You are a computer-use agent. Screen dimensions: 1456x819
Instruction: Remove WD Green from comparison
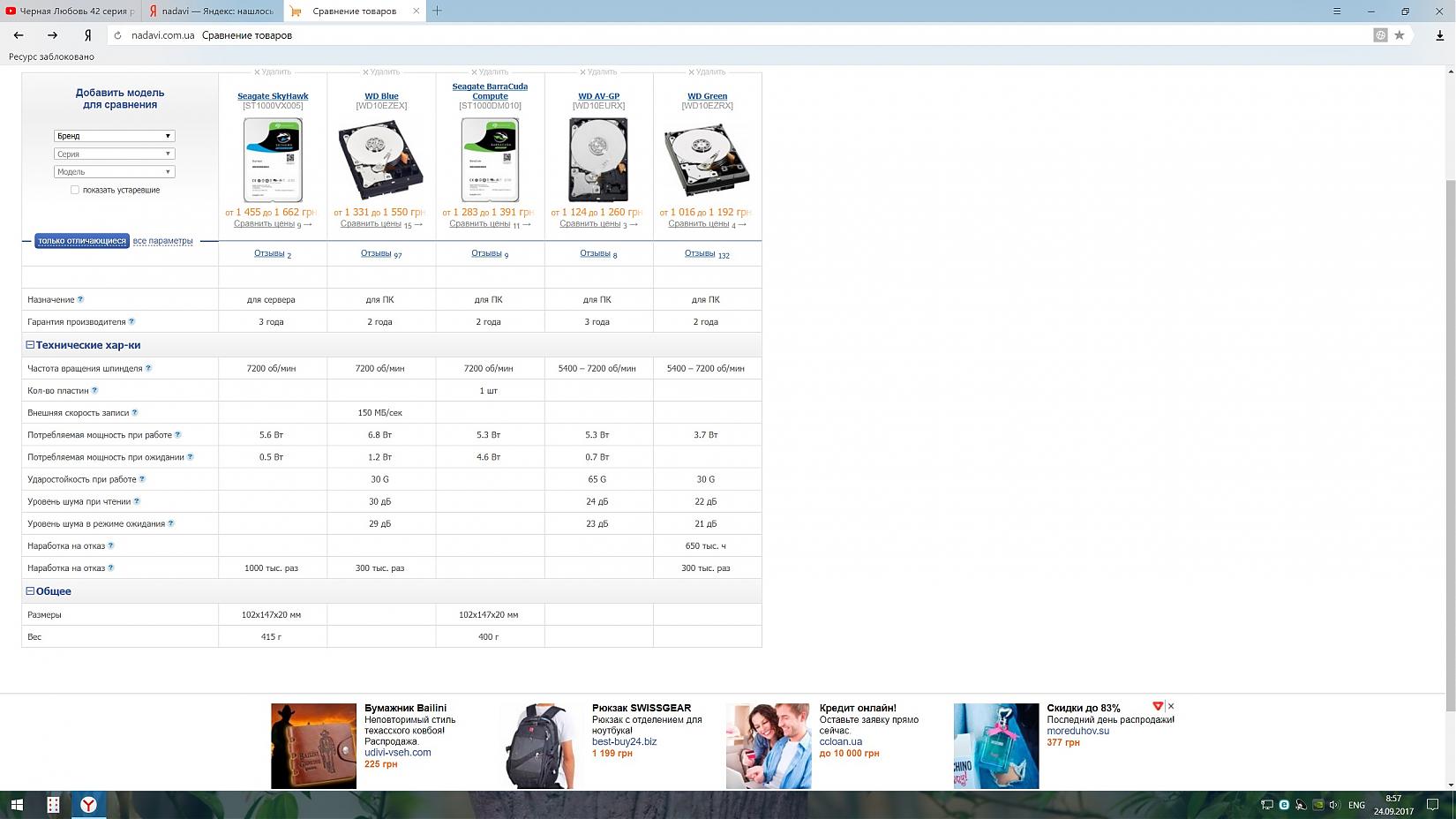(x=707, y=72)
